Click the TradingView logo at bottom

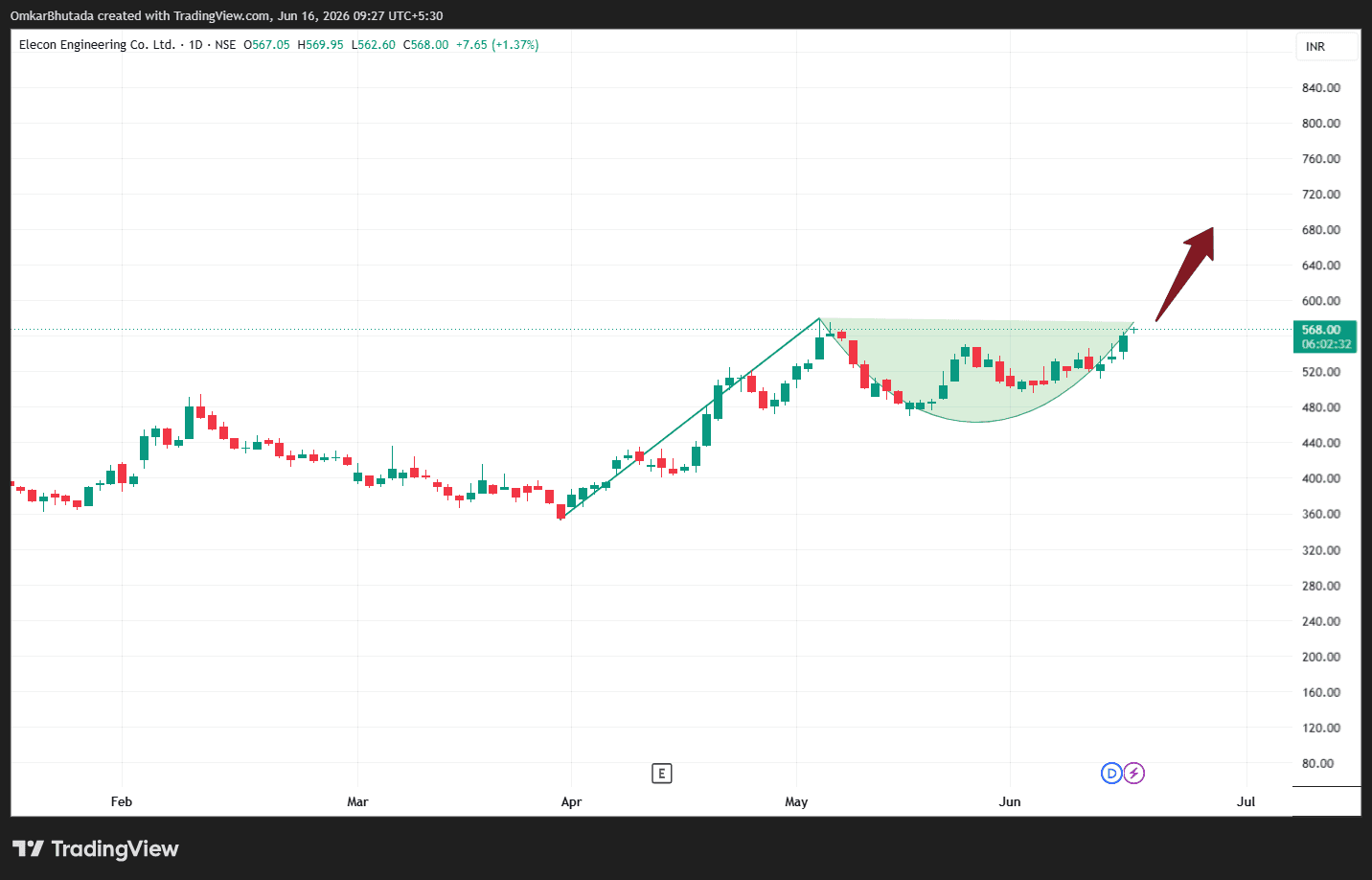tap(95, 848)
